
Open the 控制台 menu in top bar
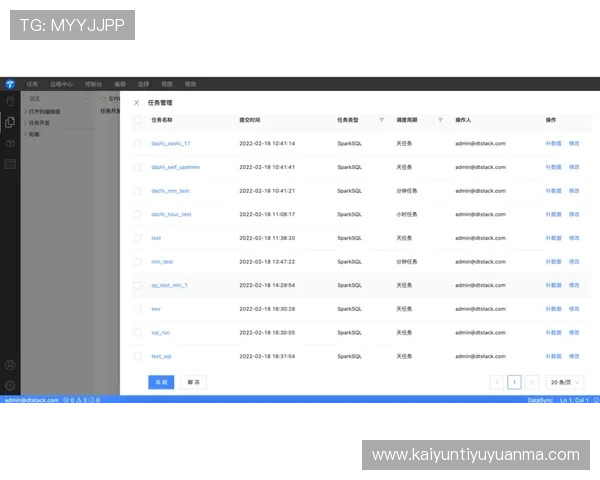tap(93, 84)
